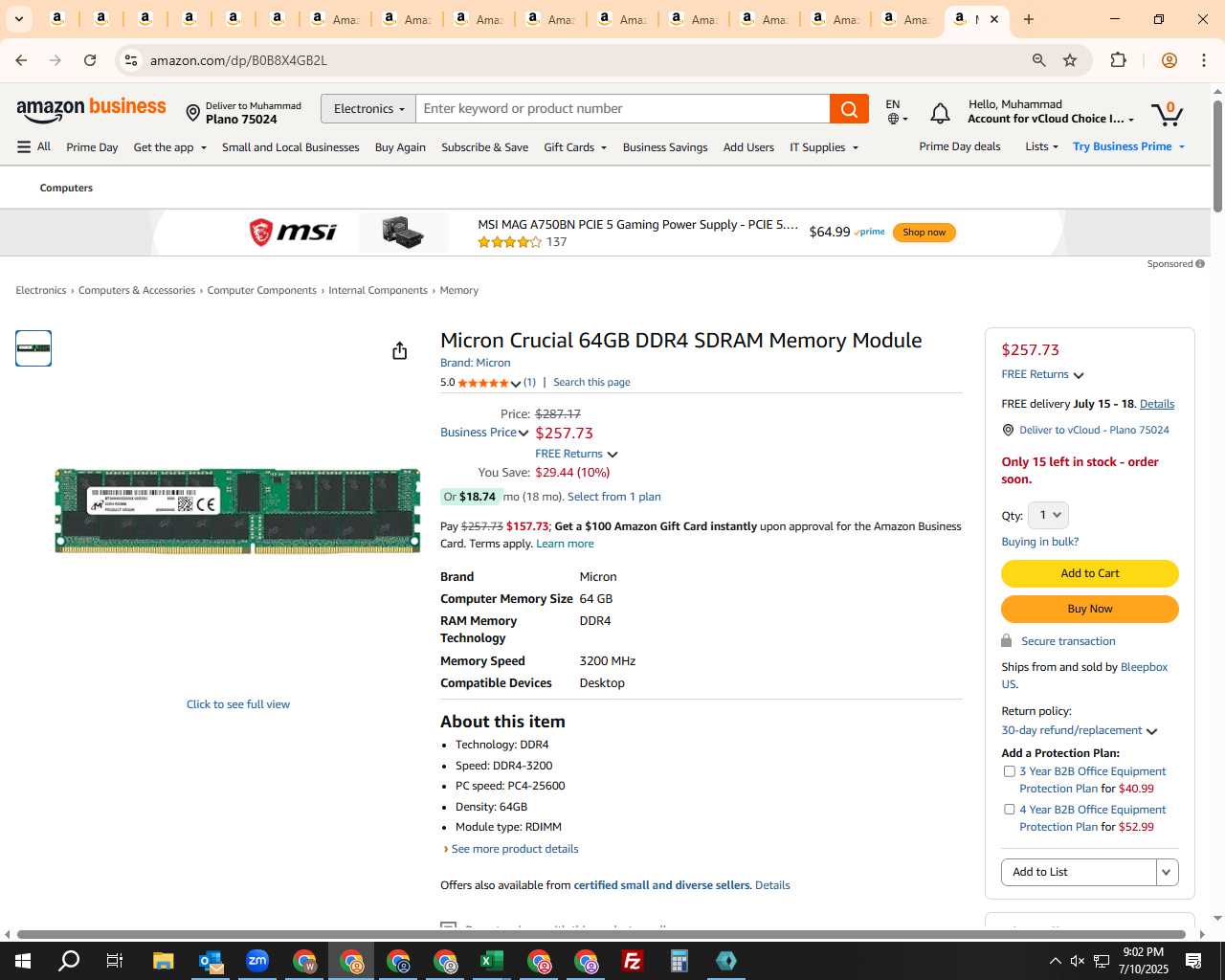Expand FREE Returns in the buy box
Image resolution: width=1225 pixels, height=980 pixels.
coord(1042,375)
